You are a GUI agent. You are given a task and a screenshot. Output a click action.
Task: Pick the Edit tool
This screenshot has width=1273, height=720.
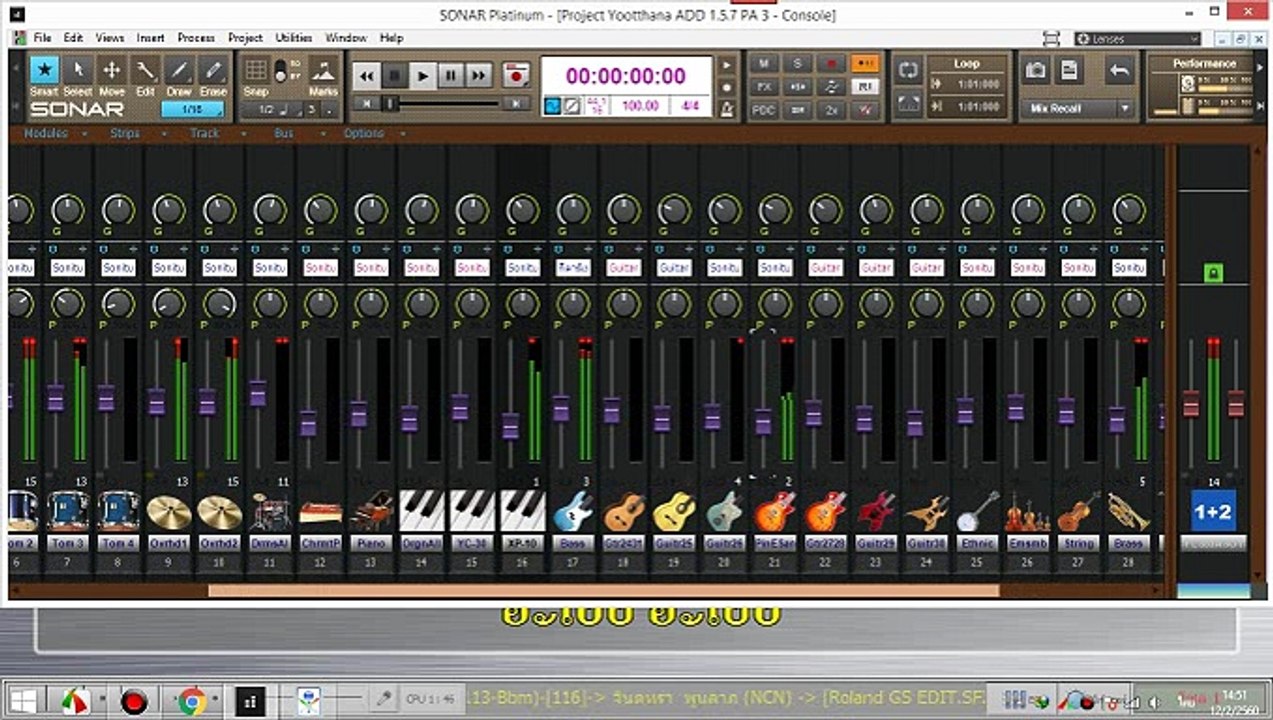tap(146, 72)
